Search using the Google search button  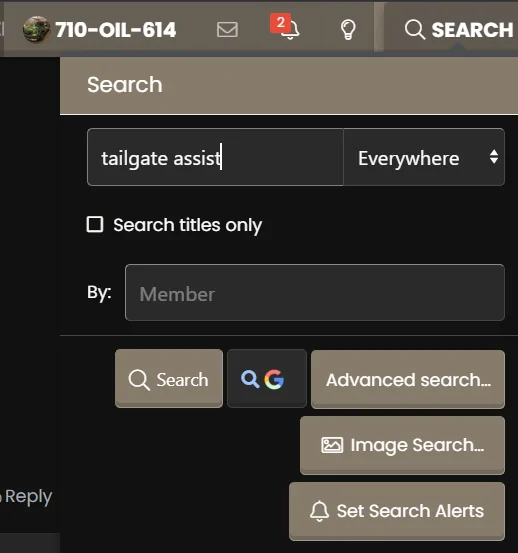pyautogui.click(x=267, y=379)
